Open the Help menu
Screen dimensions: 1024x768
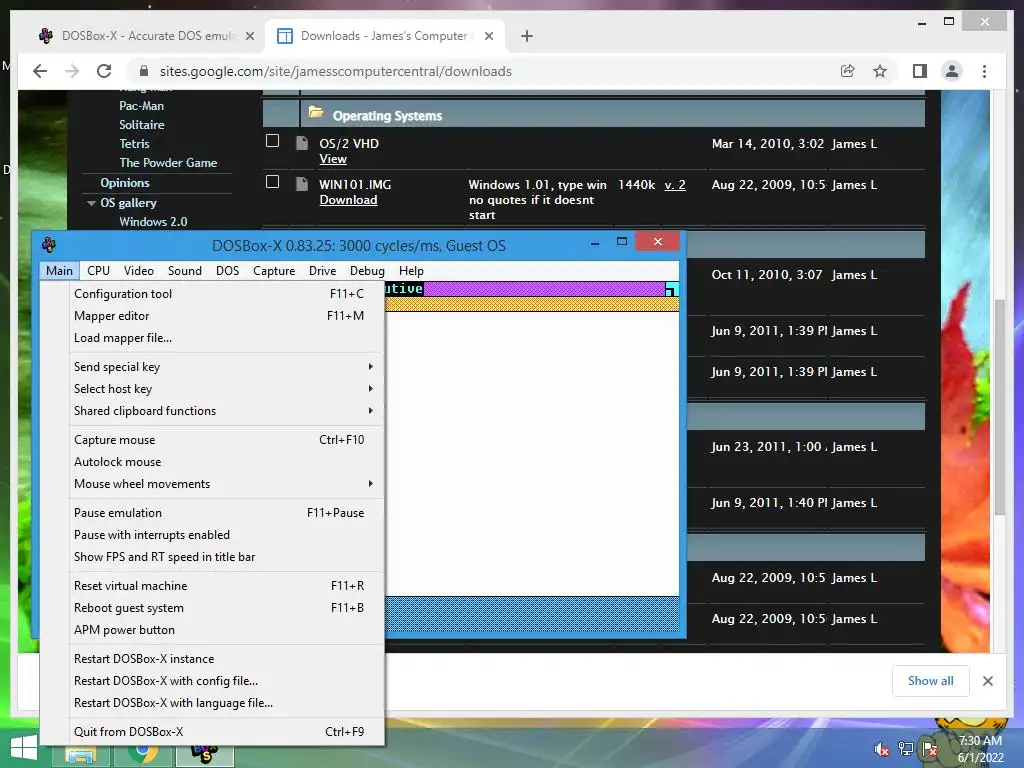pos(411,271)
